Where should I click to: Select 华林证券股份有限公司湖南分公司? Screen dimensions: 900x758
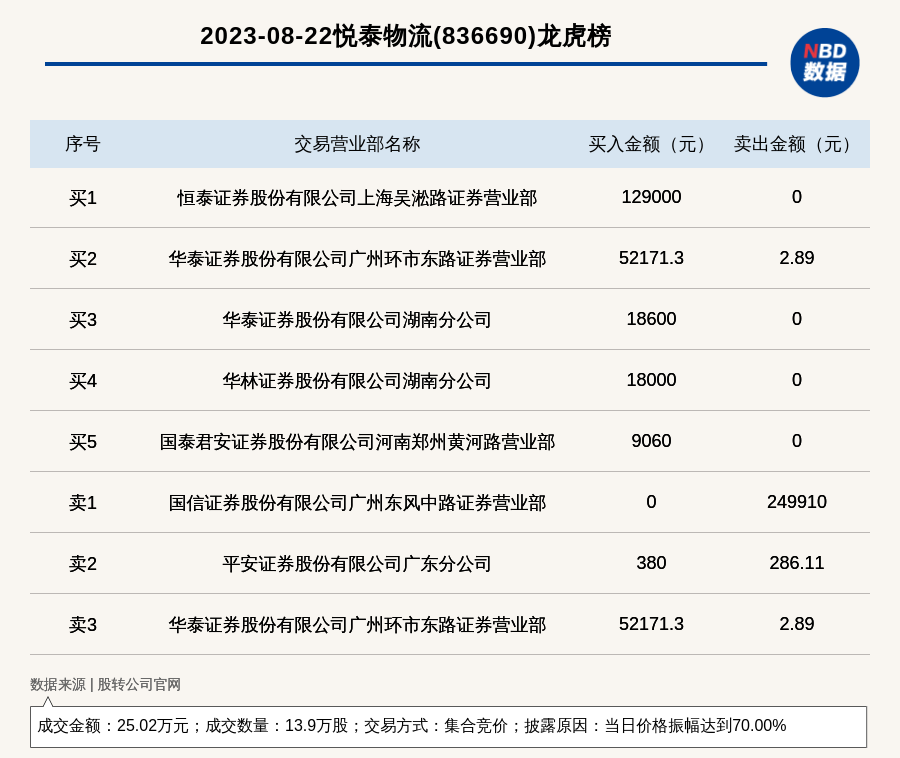(357, 380)
